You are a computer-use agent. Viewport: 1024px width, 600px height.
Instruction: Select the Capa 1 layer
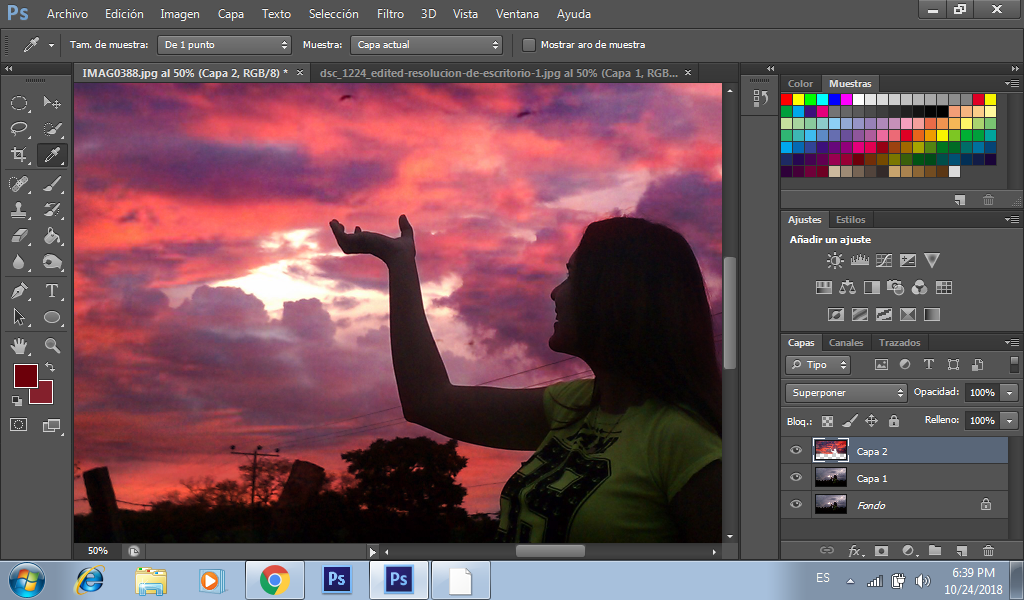(872, 478)
